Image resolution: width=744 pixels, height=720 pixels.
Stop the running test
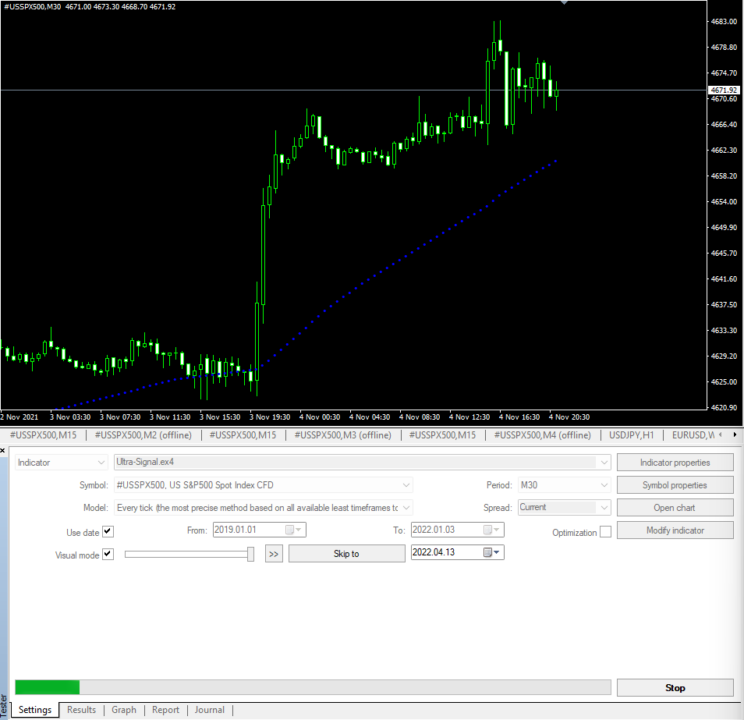click(x=675, y=688)
